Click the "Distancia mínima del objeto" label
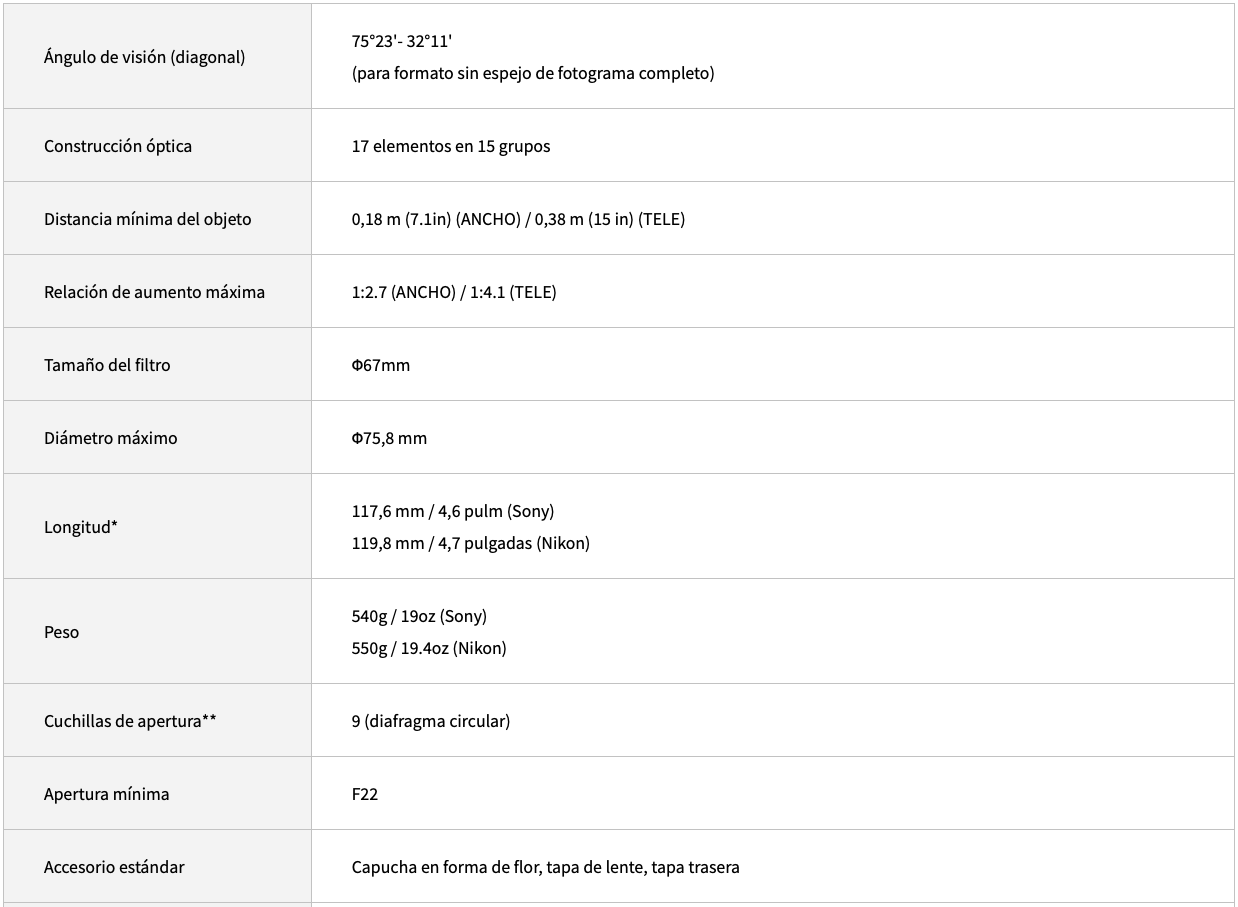 tap(148, 219)
